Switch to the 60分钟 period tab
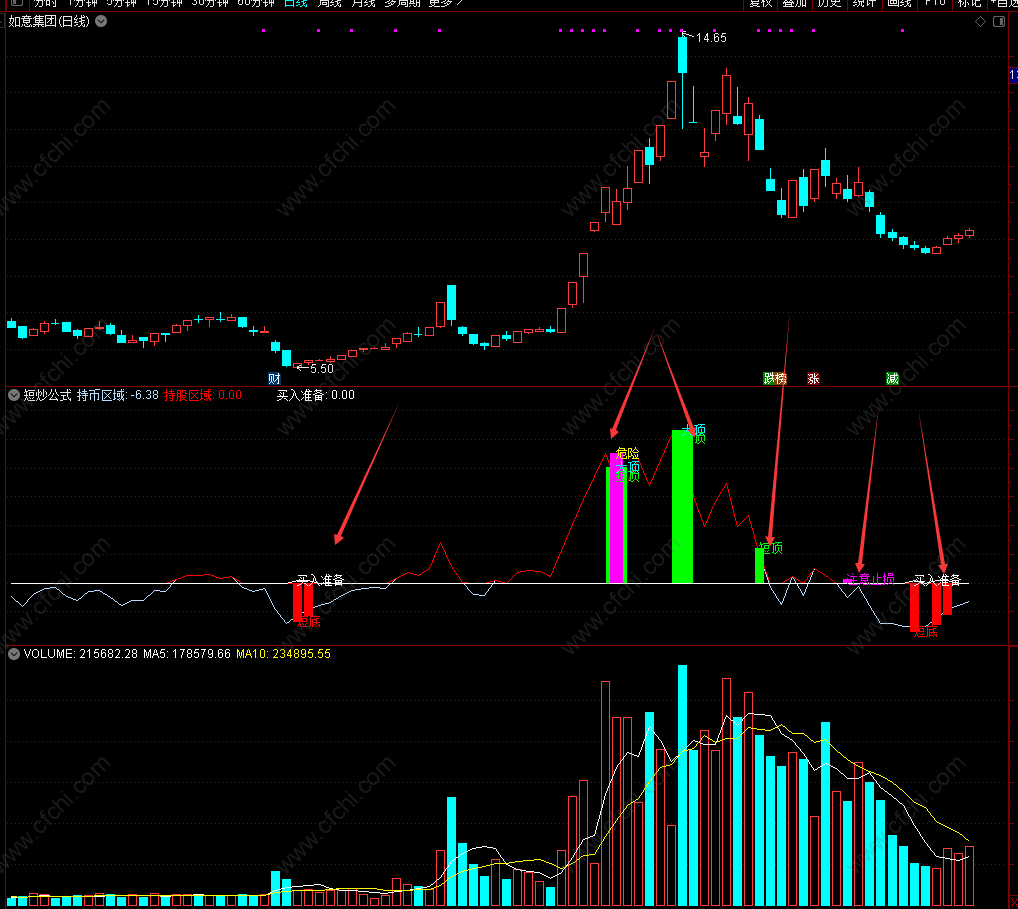This screenshot has width=1018, height=909. point(256,3)
